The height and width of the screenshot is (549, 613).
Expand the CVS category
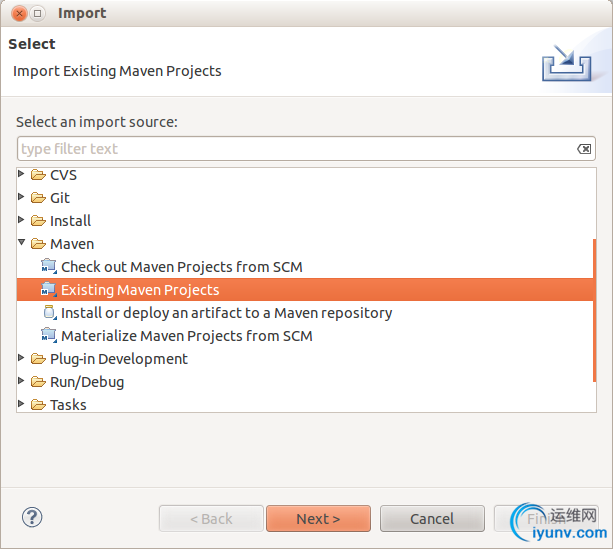click(22, 175)
